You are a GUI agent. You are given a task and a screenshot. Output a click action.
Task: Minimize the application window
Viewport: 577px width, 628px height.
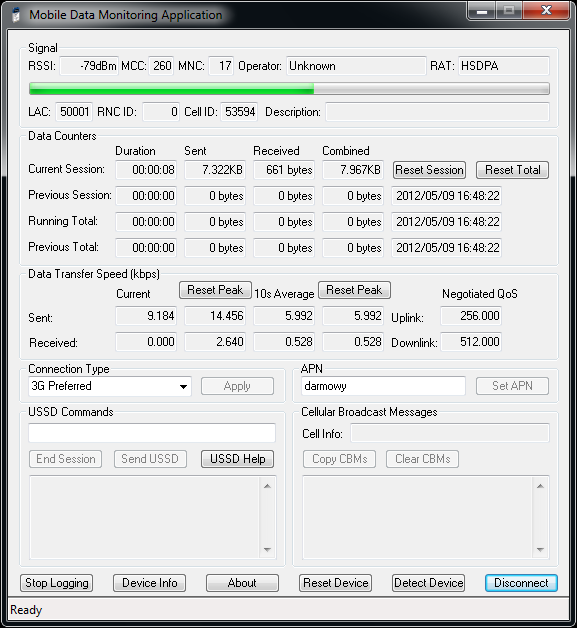coord(482,11)
